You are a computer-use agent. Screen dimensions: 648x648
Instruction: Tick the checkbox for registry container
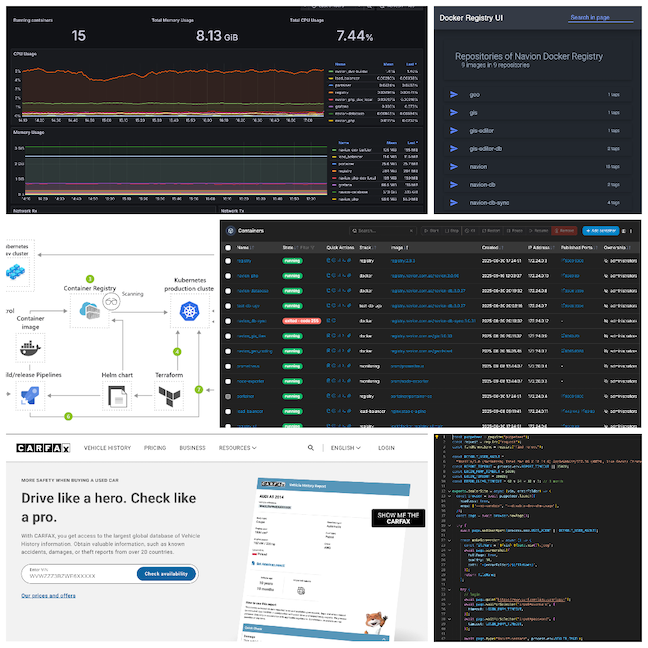pos(228,261)
